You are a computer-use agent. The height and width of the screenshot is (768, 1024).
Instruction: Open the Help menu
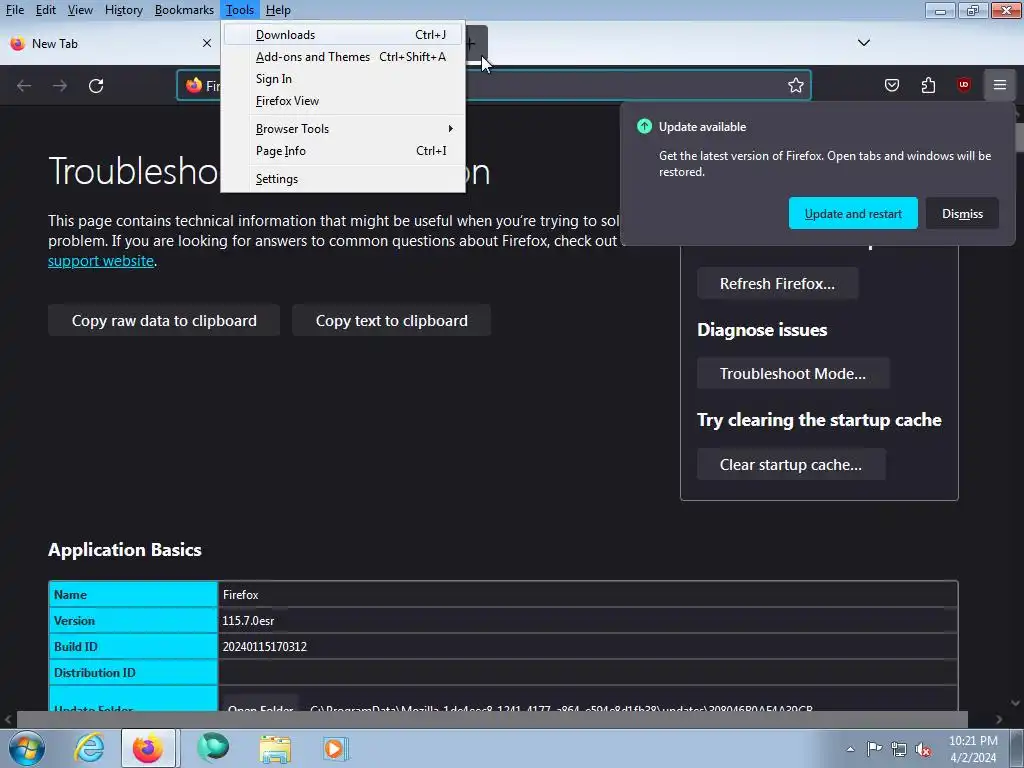coord(278,10)
